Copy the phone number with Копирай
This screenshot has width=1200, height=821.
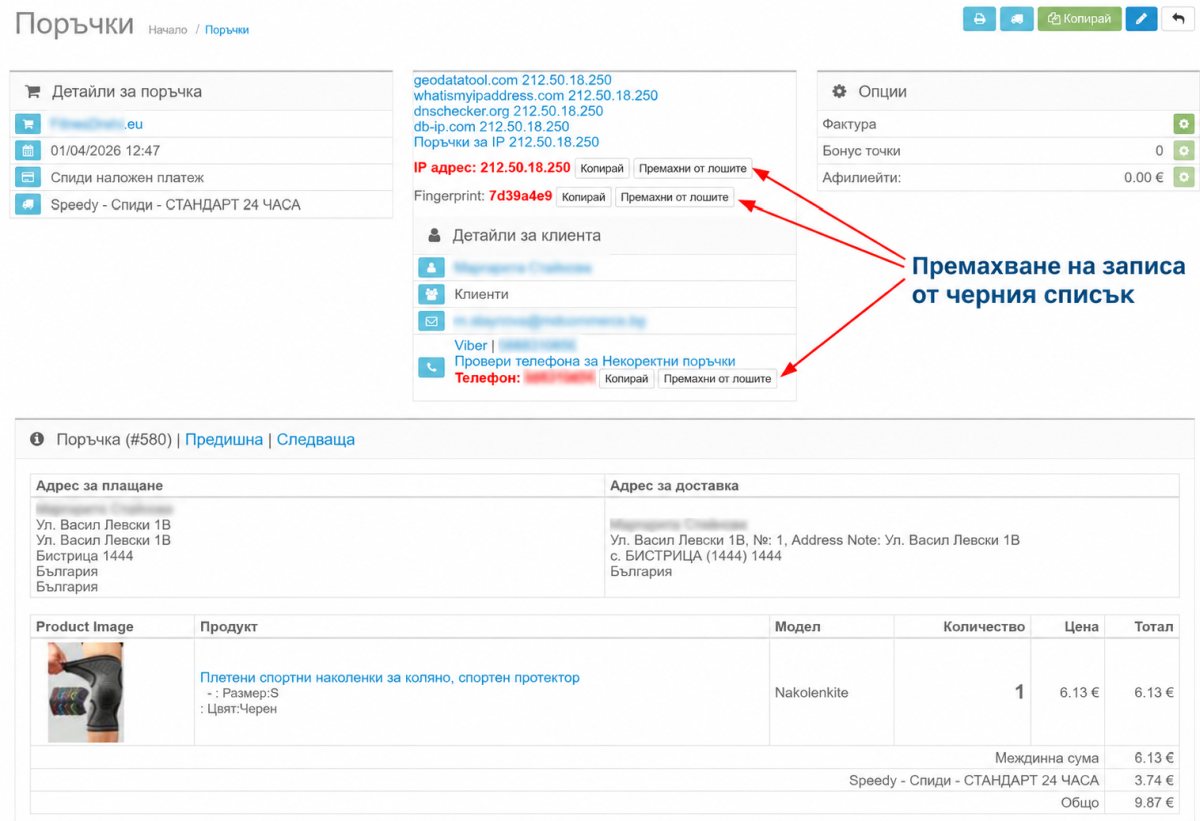pos(627,379)
